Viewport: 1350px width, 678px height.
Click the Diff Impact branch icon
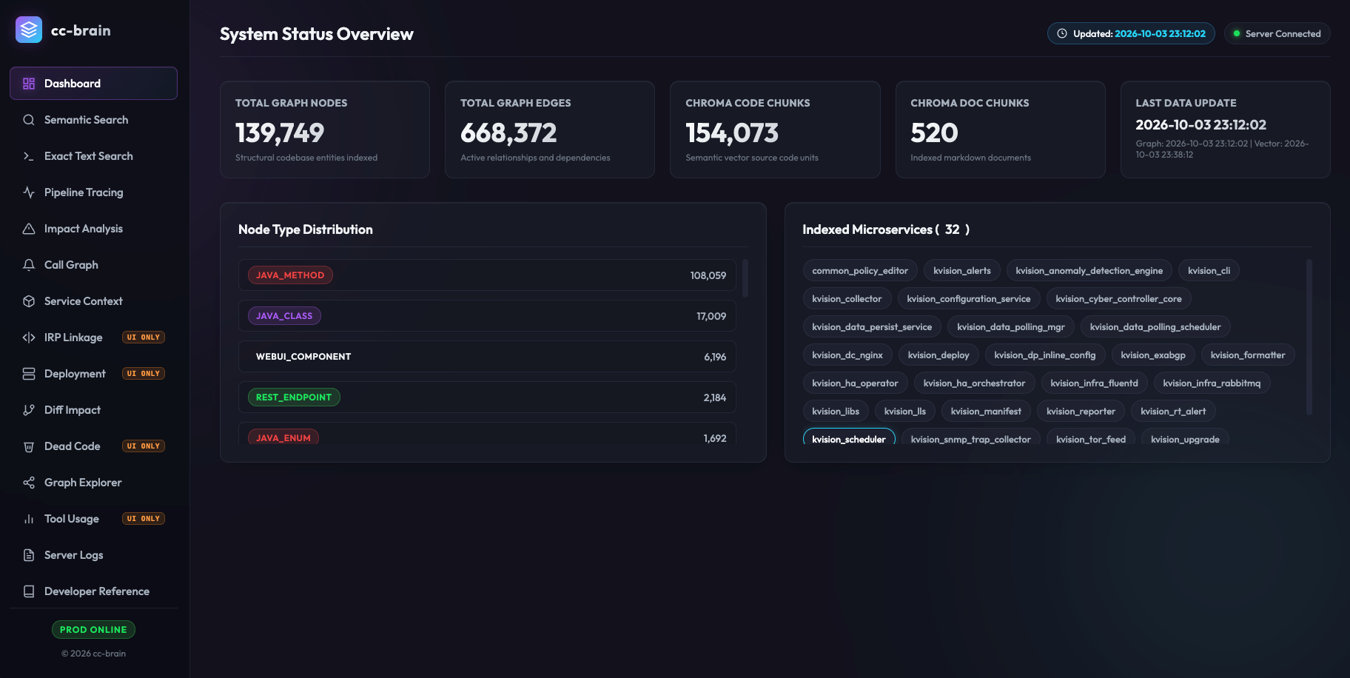(29, 410)
